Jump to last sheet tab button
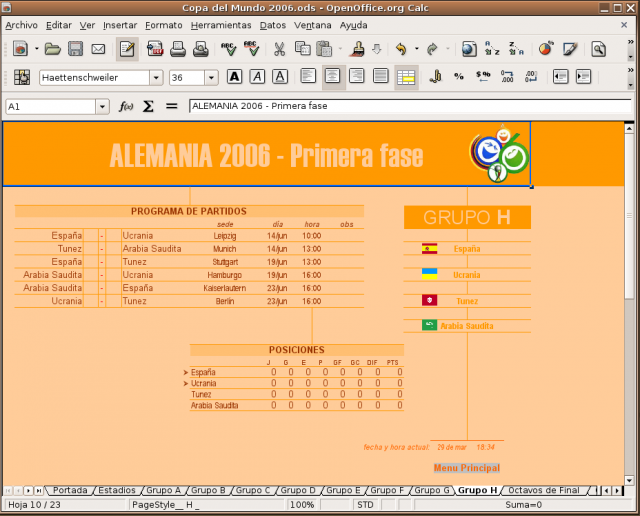This screenshot has width=640, height=516. (39, 490)
